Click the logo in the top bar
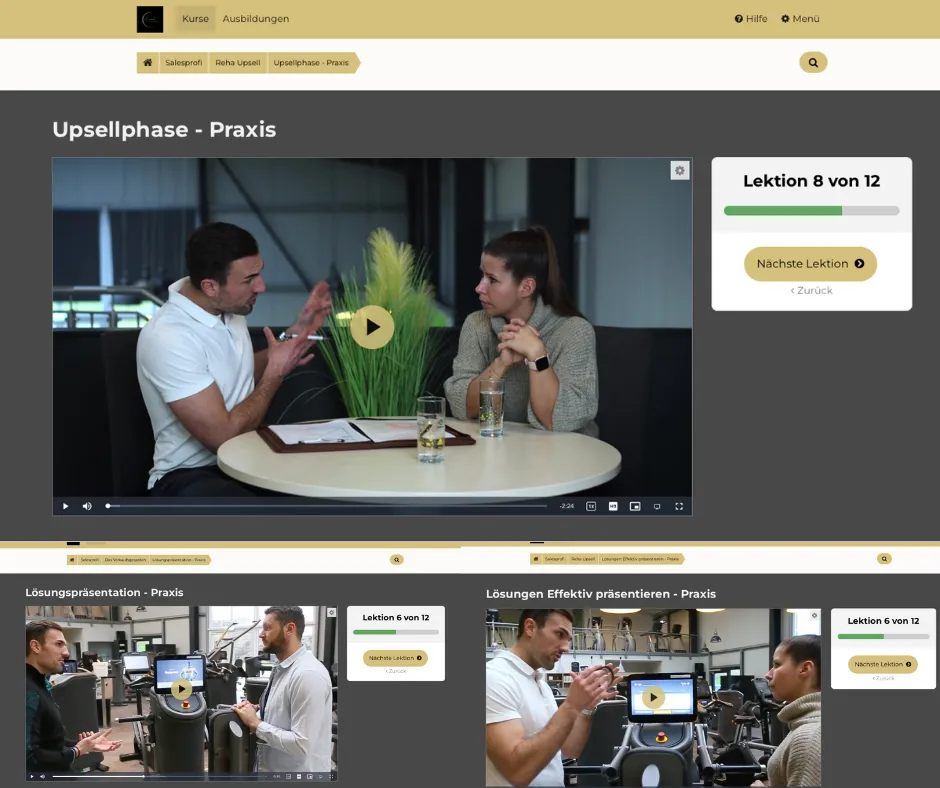940x788 pixels. coord(150,19)
